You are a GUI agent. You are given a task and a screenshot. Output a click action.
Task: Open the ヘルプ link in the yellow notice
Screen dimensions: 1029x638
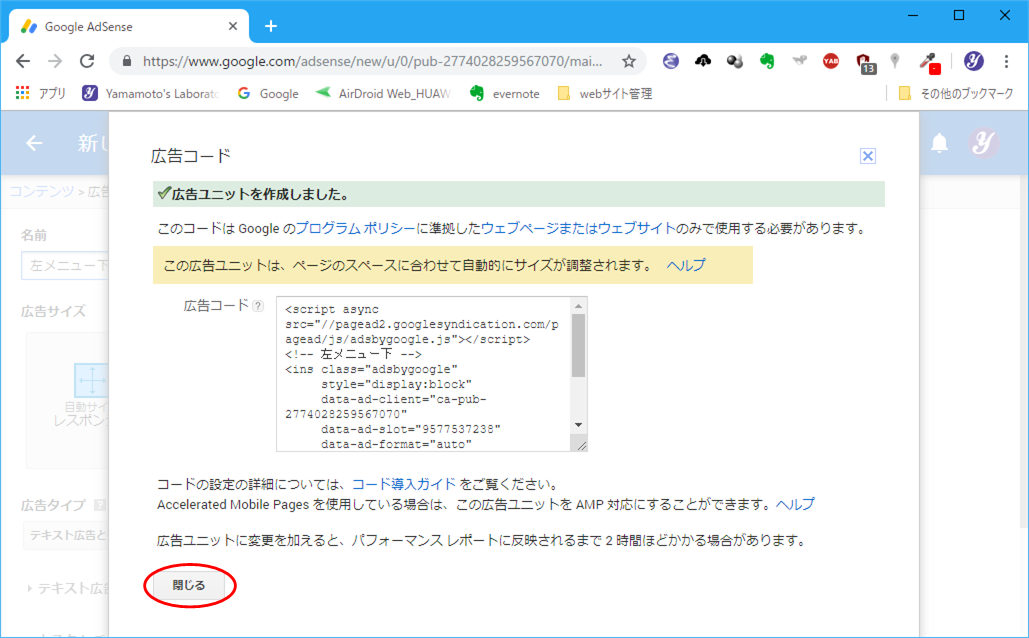[x=686, y=265]
